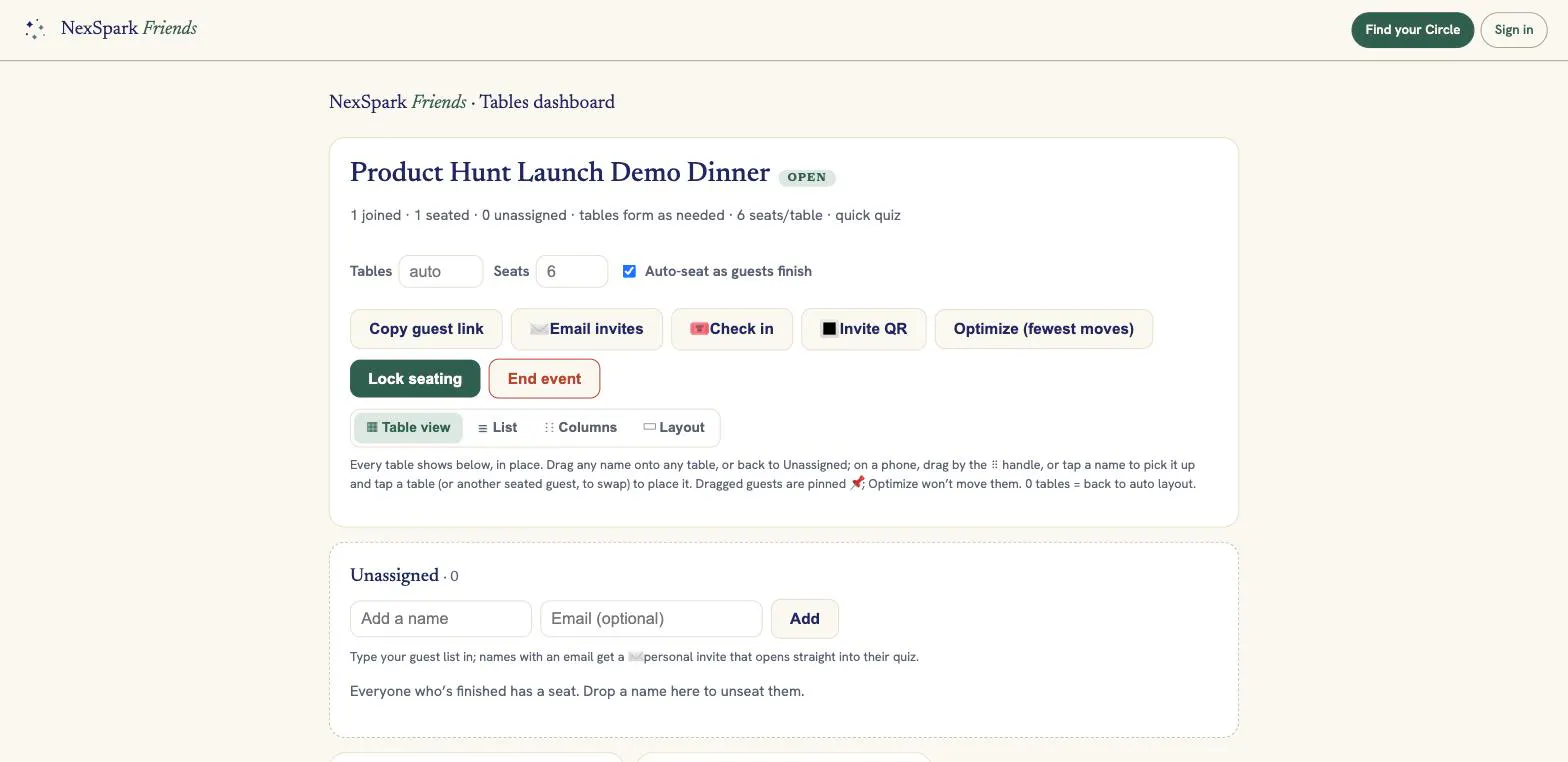Click the End event button
Viewport: 1568px width, 762px height.
(x=544, y=379)
